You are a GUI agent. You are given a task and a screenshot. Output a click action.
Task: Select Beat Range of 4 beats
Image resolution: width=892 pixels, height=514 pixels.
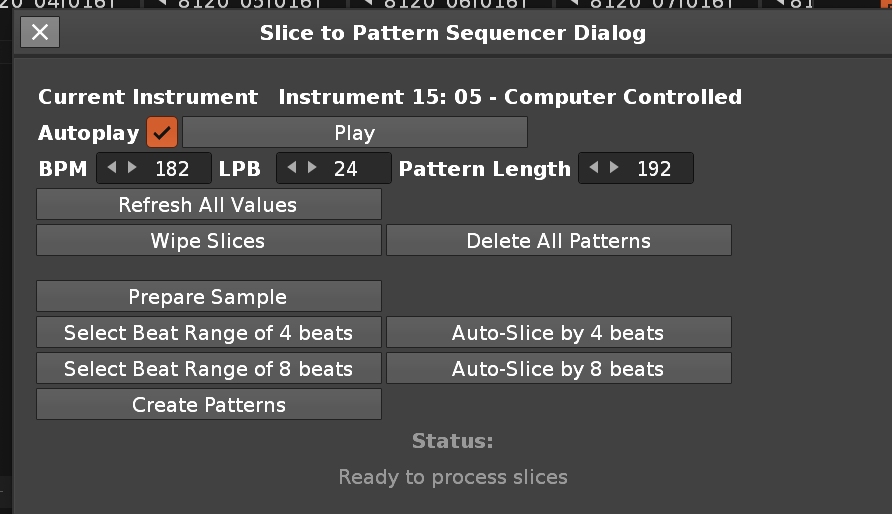(209, 332)
